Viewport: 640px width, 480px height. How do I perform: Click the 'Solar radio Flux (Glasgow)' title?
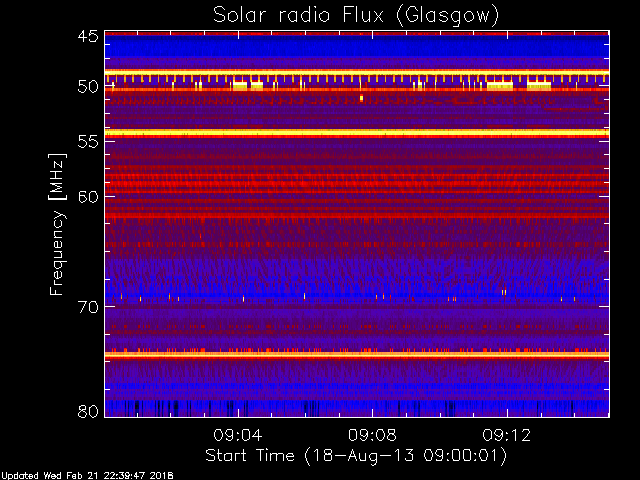[356, 16]
